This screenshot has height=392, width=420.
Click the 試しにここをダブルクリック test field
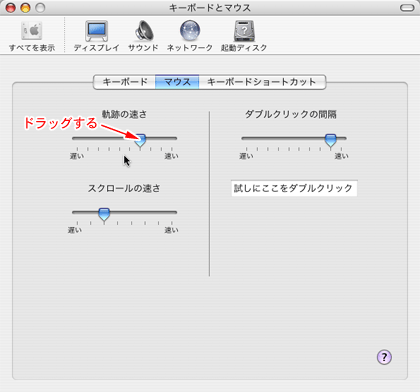pyautogui.click(x=294, y=188)
